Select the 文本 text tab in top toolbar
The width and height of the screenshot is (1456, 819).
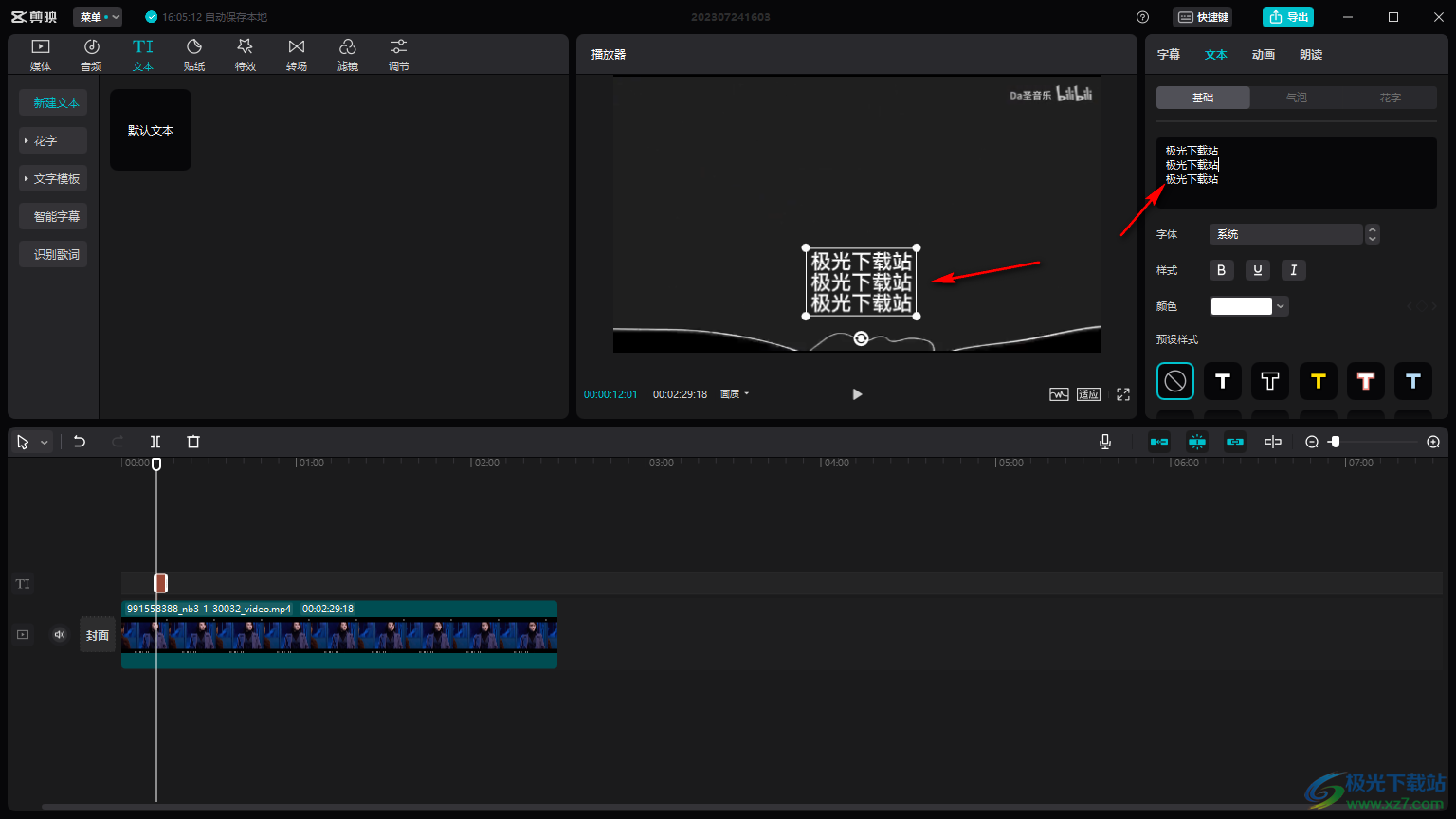point(143,55)
